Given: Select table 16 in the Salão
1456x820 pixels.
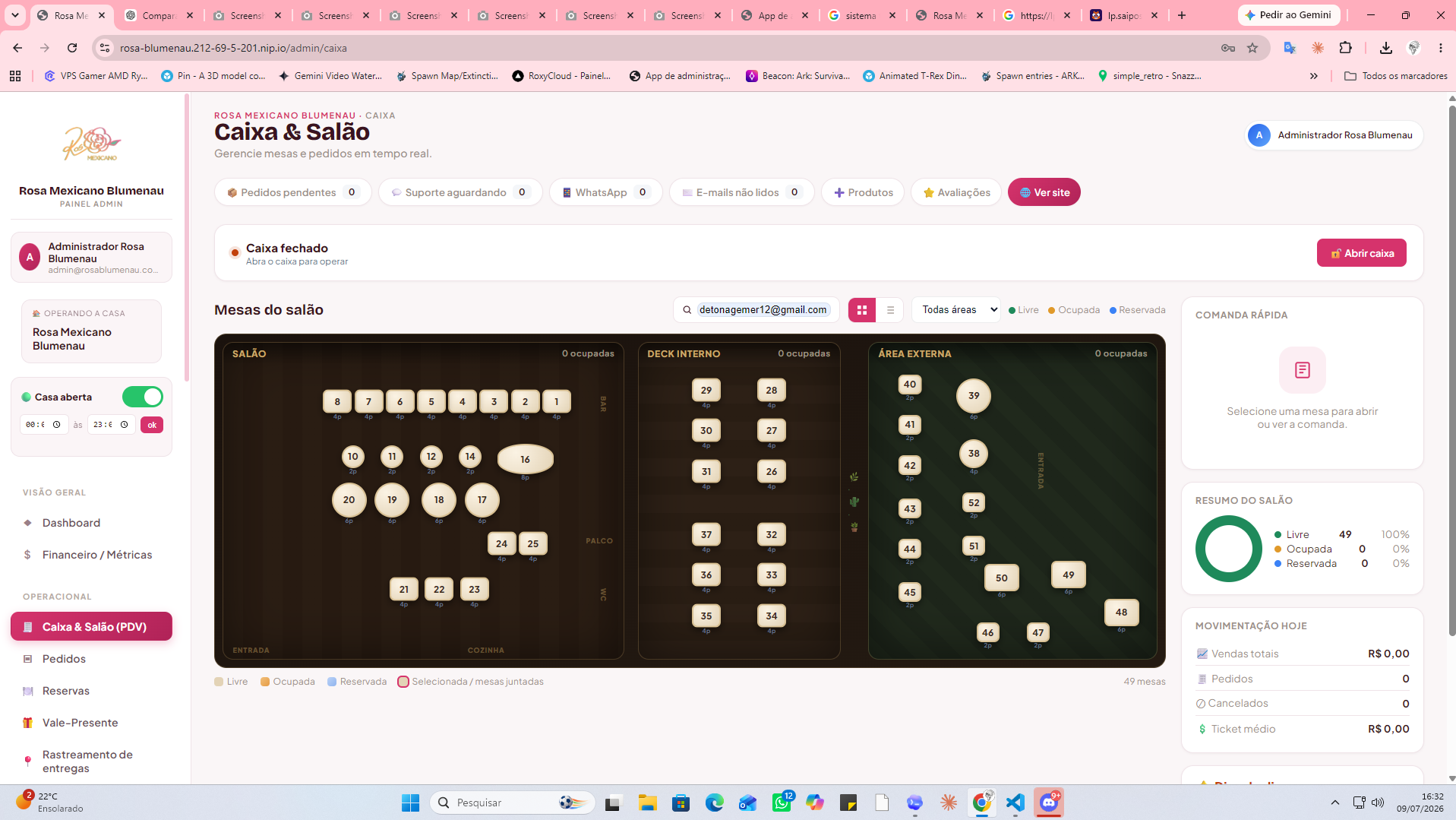Looking at the screenshot, I should [525, 459].
